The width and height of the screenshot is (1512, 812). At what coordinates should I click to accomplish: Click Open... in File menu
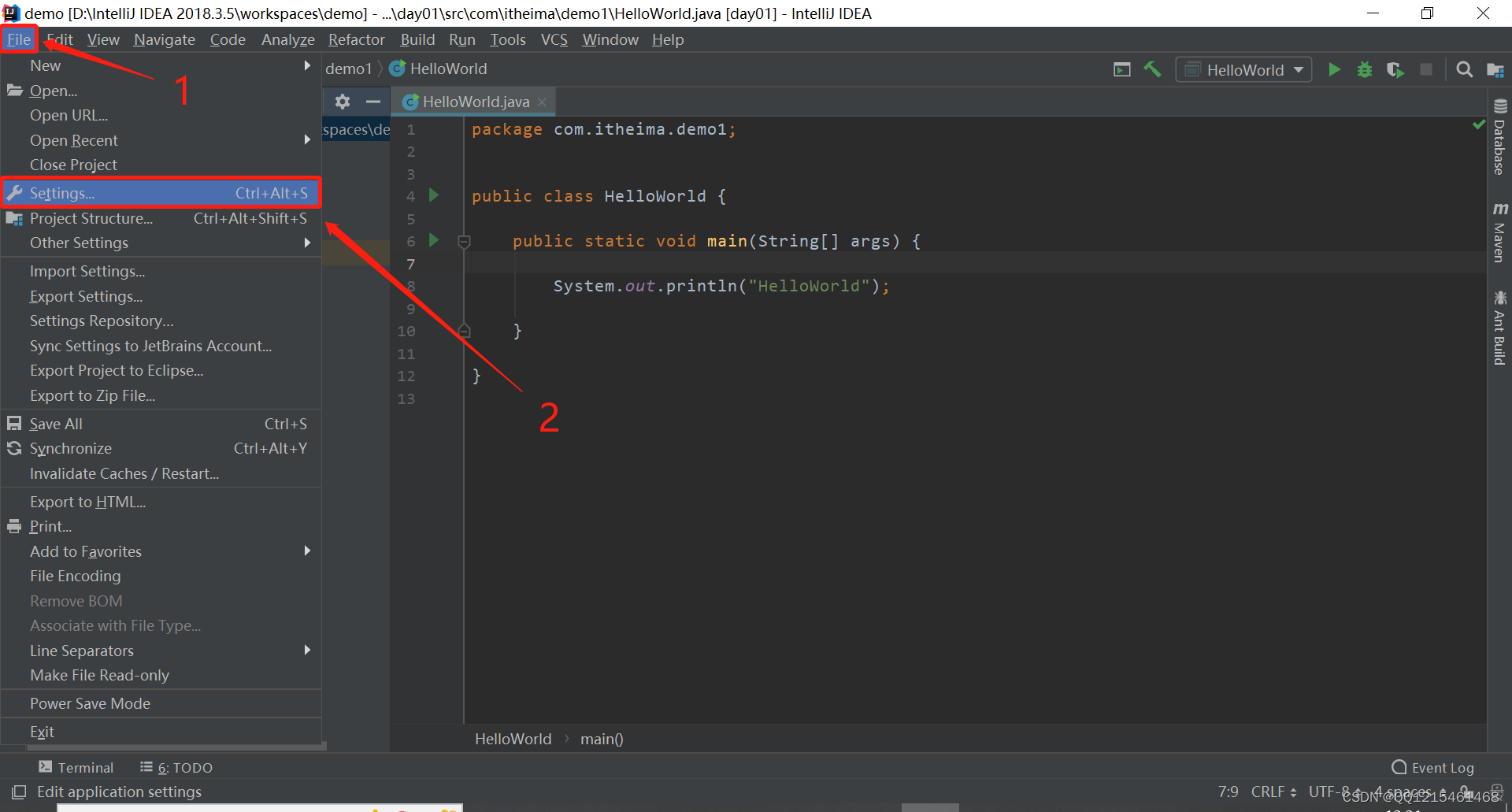[x=161, y=91]
